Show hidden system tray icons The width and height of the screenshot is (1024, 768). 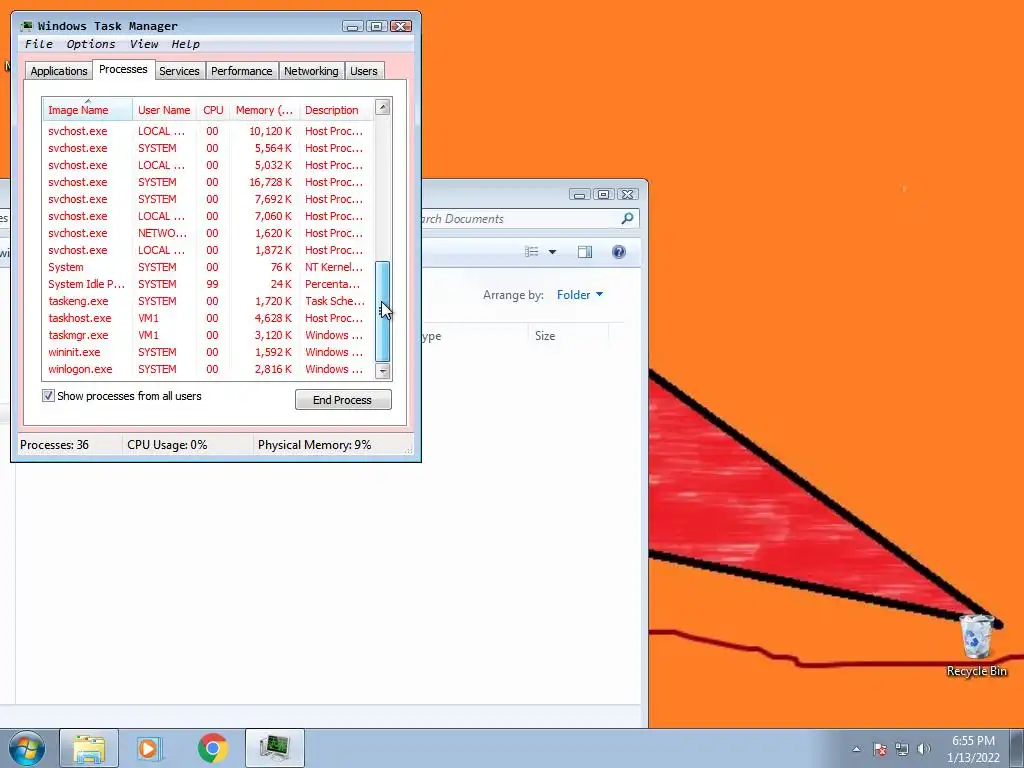click(x=856, y=749)
